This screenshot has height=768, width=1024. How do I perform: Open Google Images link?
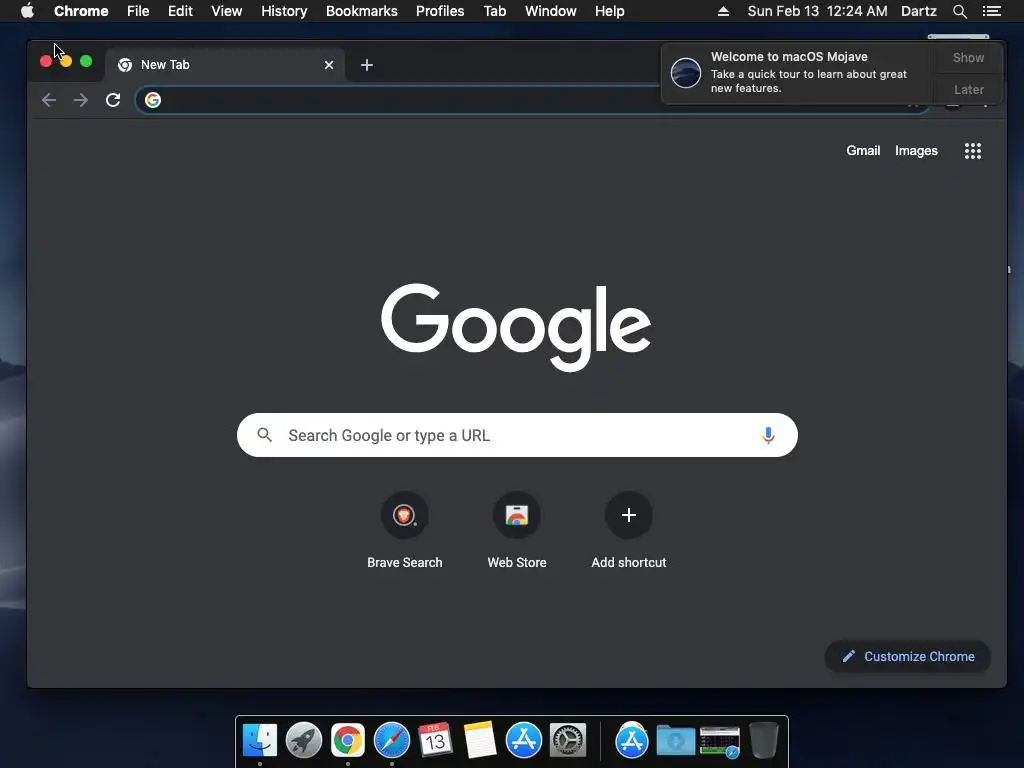click(916, 151)
